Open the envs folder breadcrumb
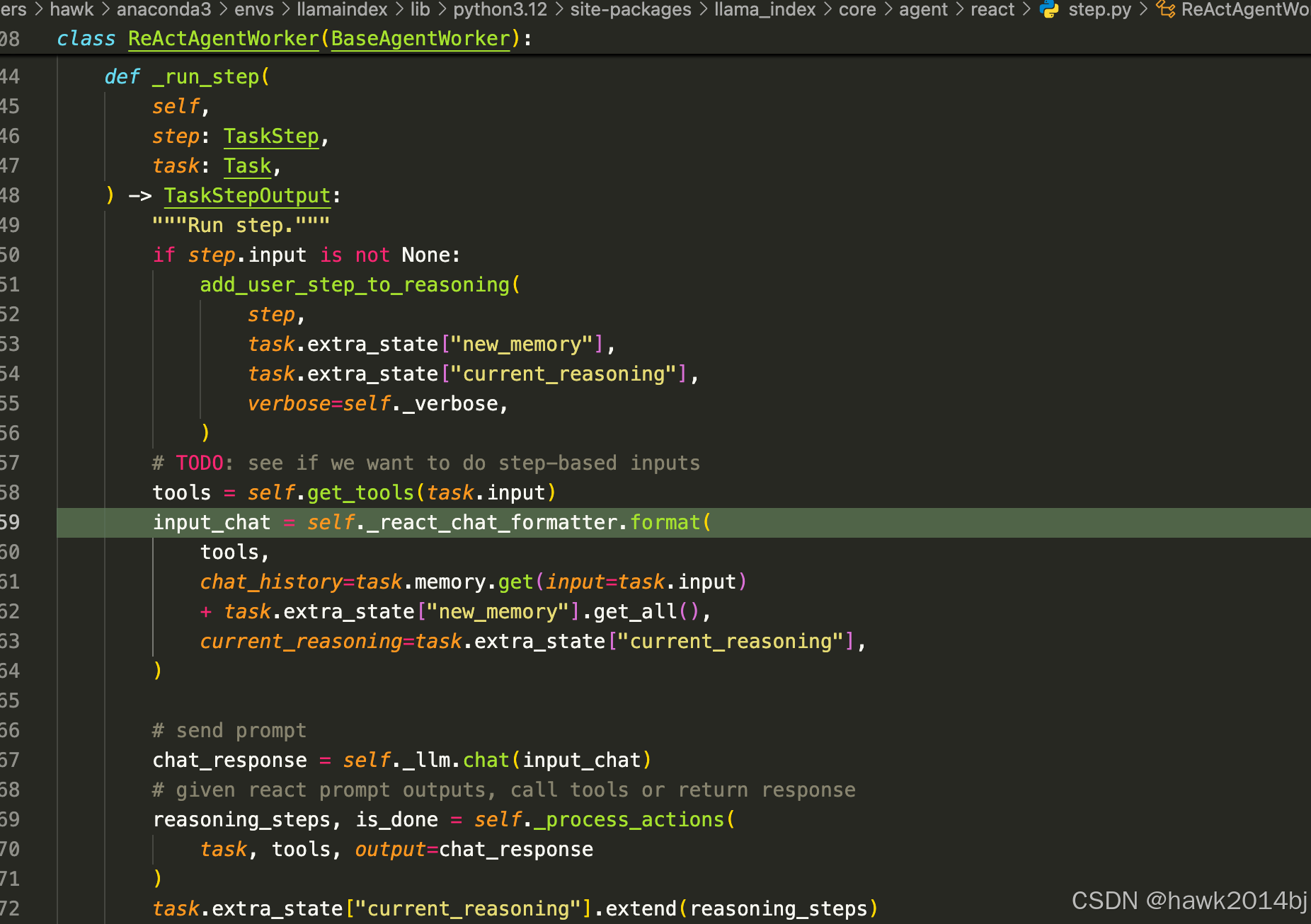The image size is (1311, 924). click(x=254, y=9)
